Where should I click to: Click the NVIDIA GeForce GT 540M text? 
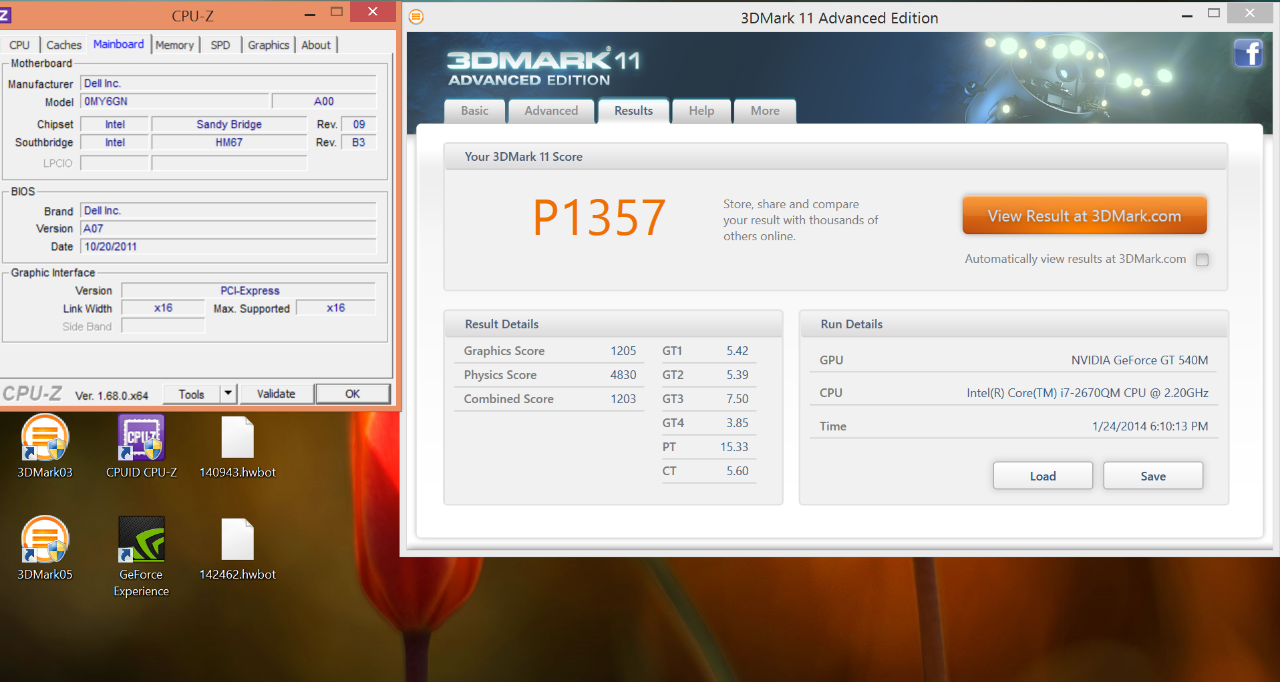coord(1139,360)
